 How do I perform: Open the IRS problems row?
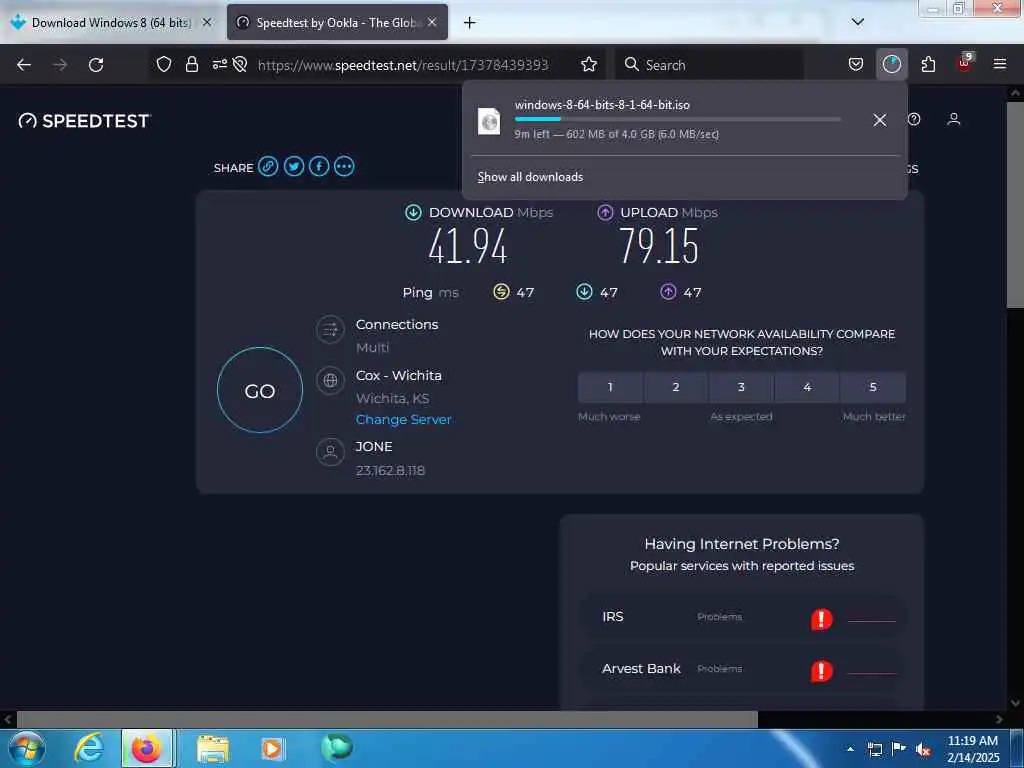click(742, 617)
